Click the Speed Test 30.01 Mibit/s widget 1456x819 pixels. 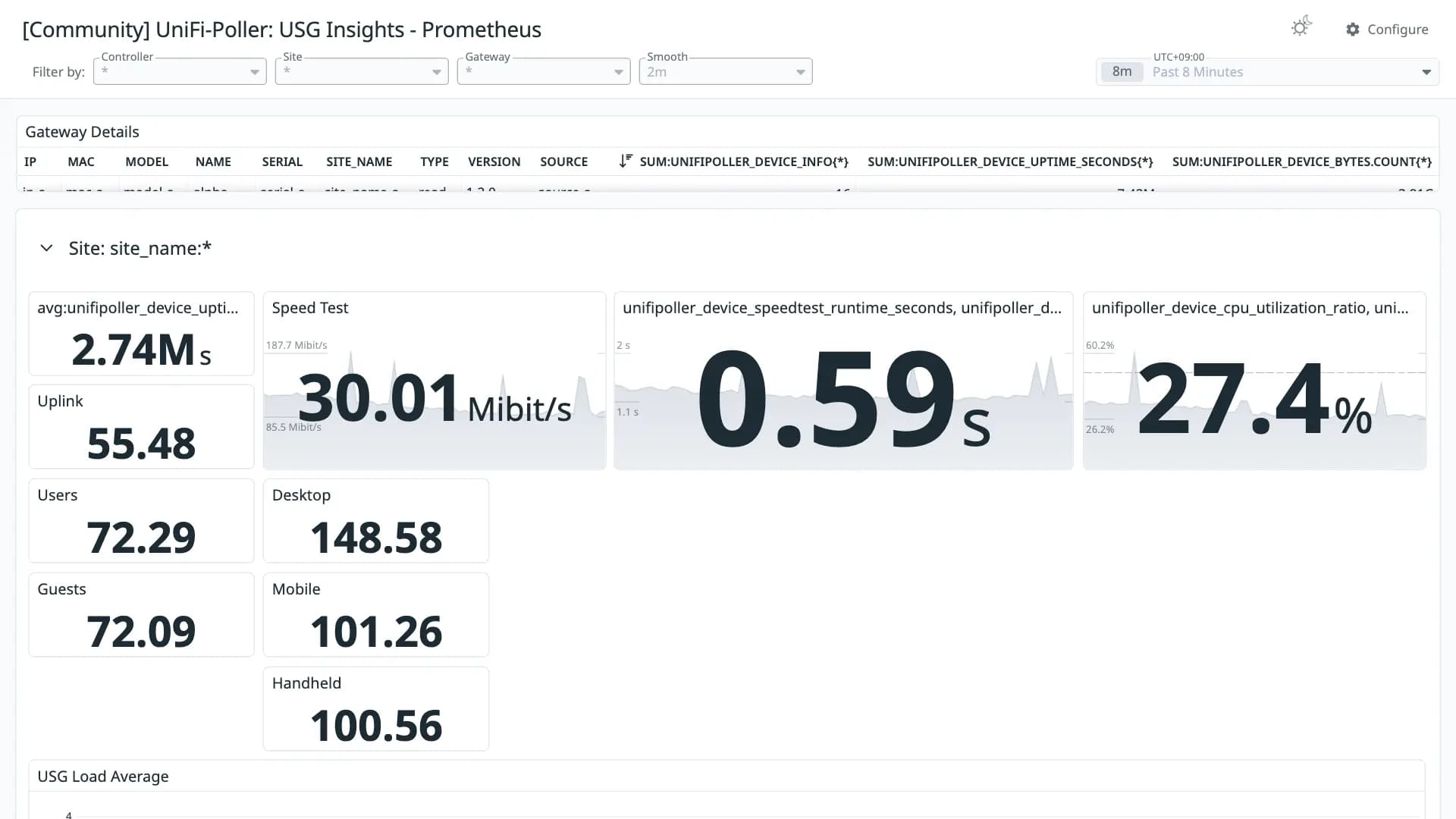[435, 381]
